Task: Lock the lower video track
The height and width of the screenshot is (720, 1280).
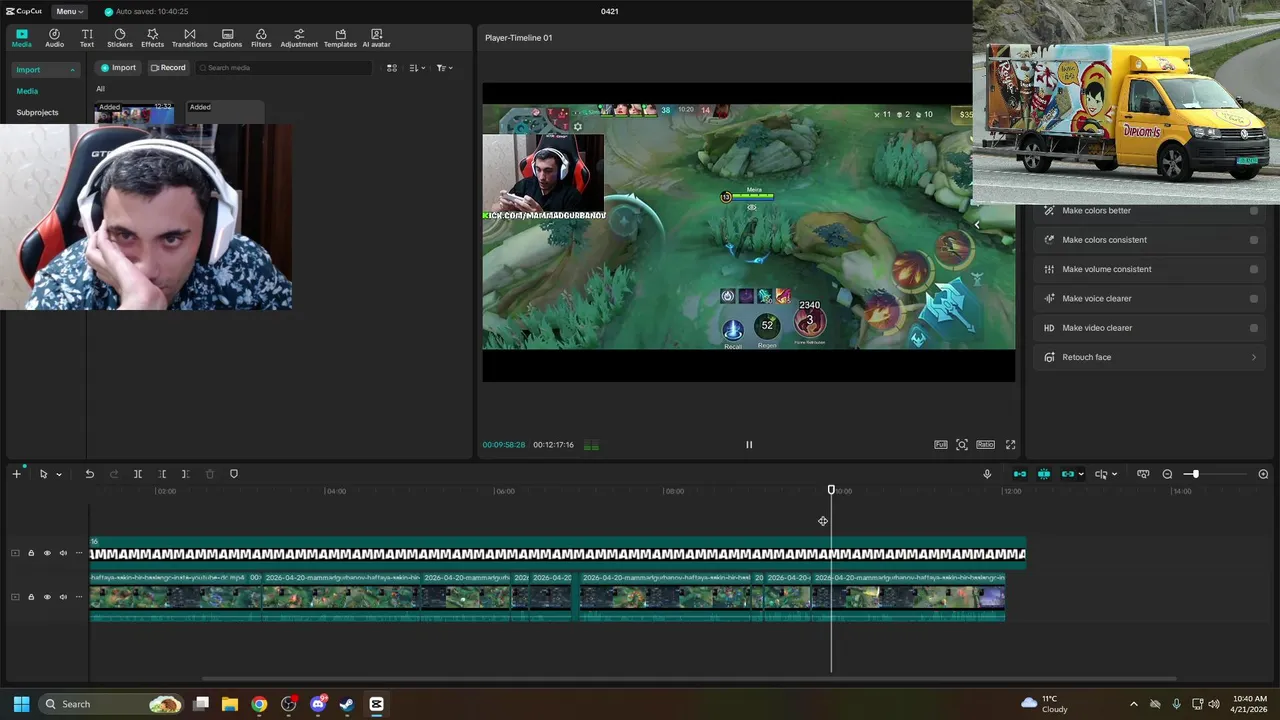Action: pyautogui.click(x=31, y=597)
